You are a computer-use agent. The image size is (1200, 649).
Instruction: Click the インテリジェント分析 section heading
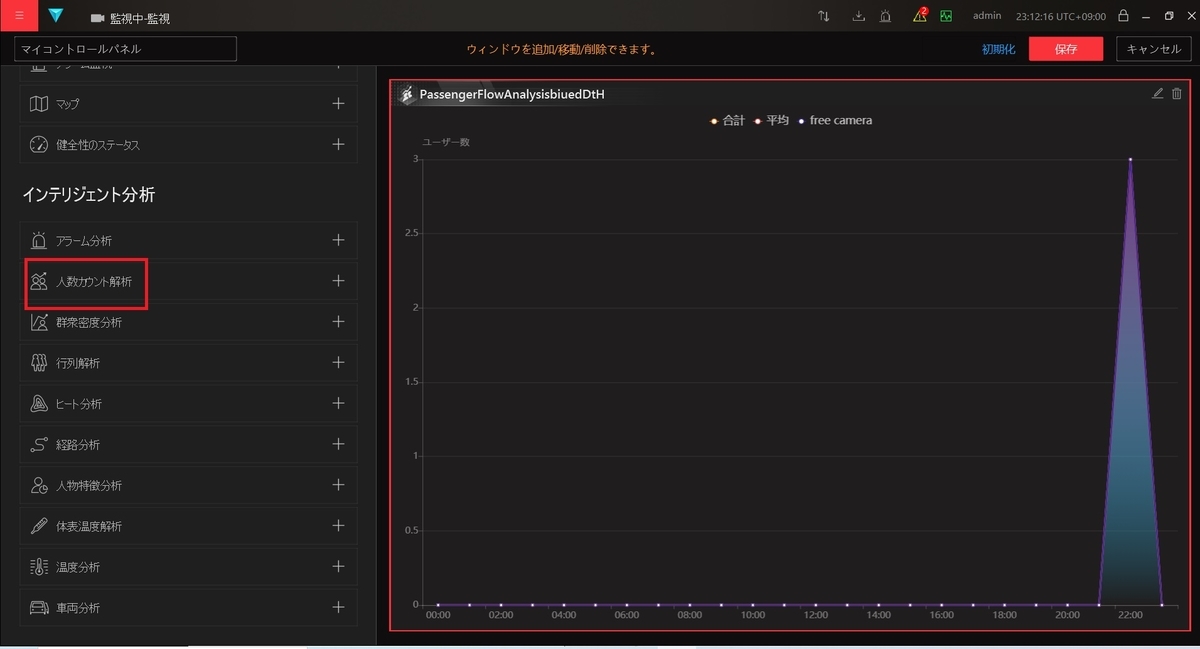(88, 195)
